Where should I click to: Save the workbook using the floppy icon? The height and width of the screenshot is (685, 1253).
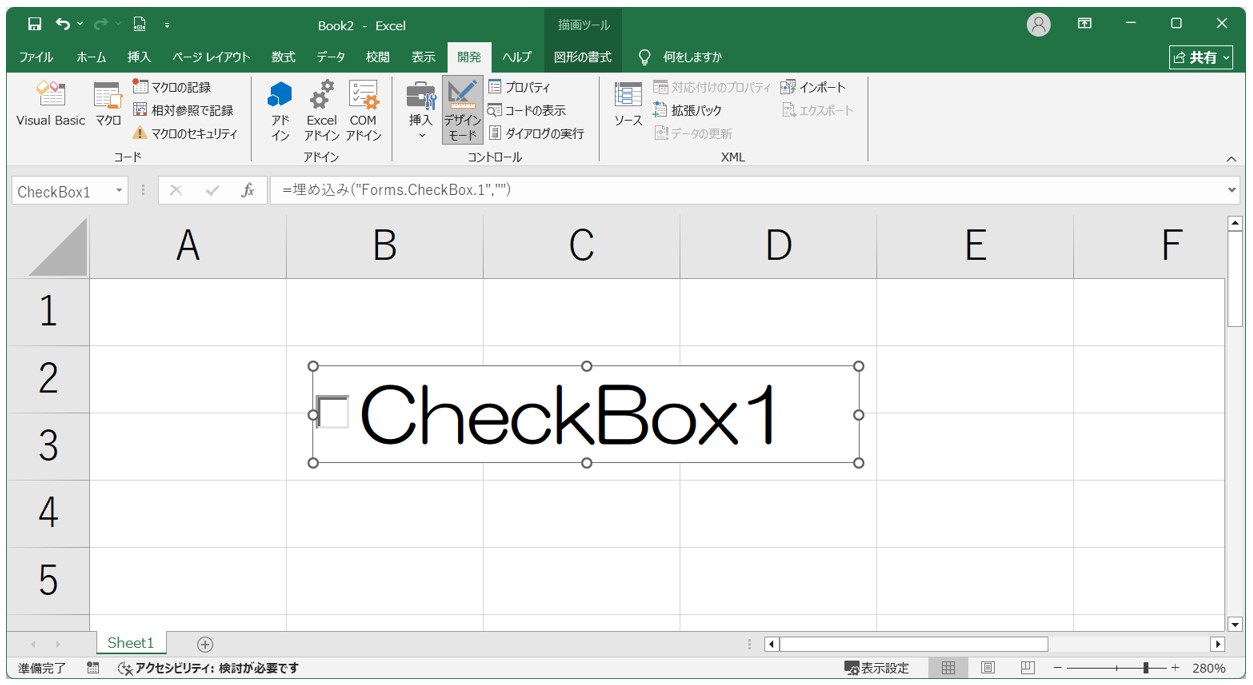click(x=35, y=24)
